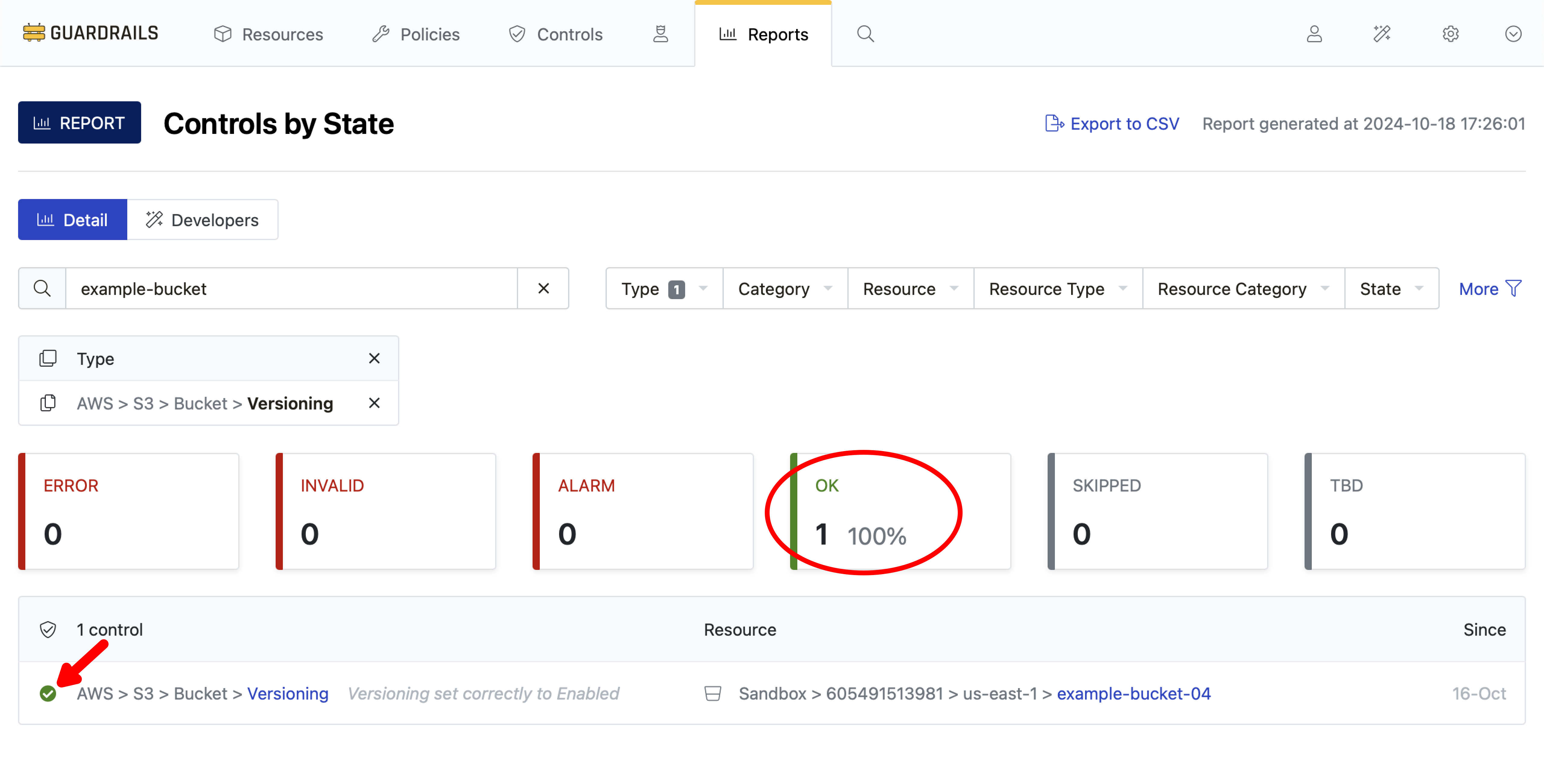Image resolution: width=1544 pixels, height=784 pixels.
Task: Click the shield icon beside 1 control
Action: [x=48, y=629]
